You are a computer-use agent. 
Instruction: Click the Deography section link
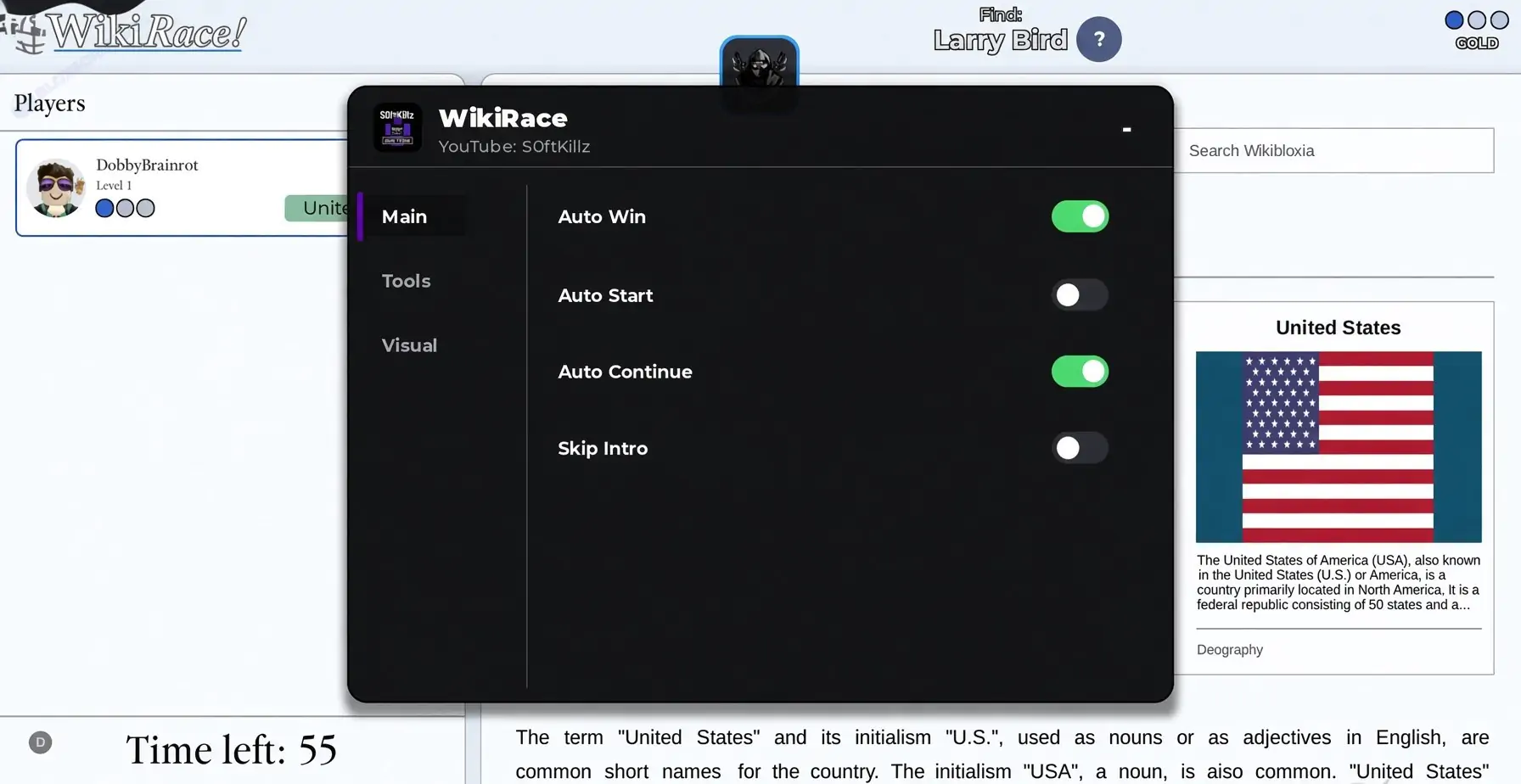pyautogui.click(x=1230, y=650)
